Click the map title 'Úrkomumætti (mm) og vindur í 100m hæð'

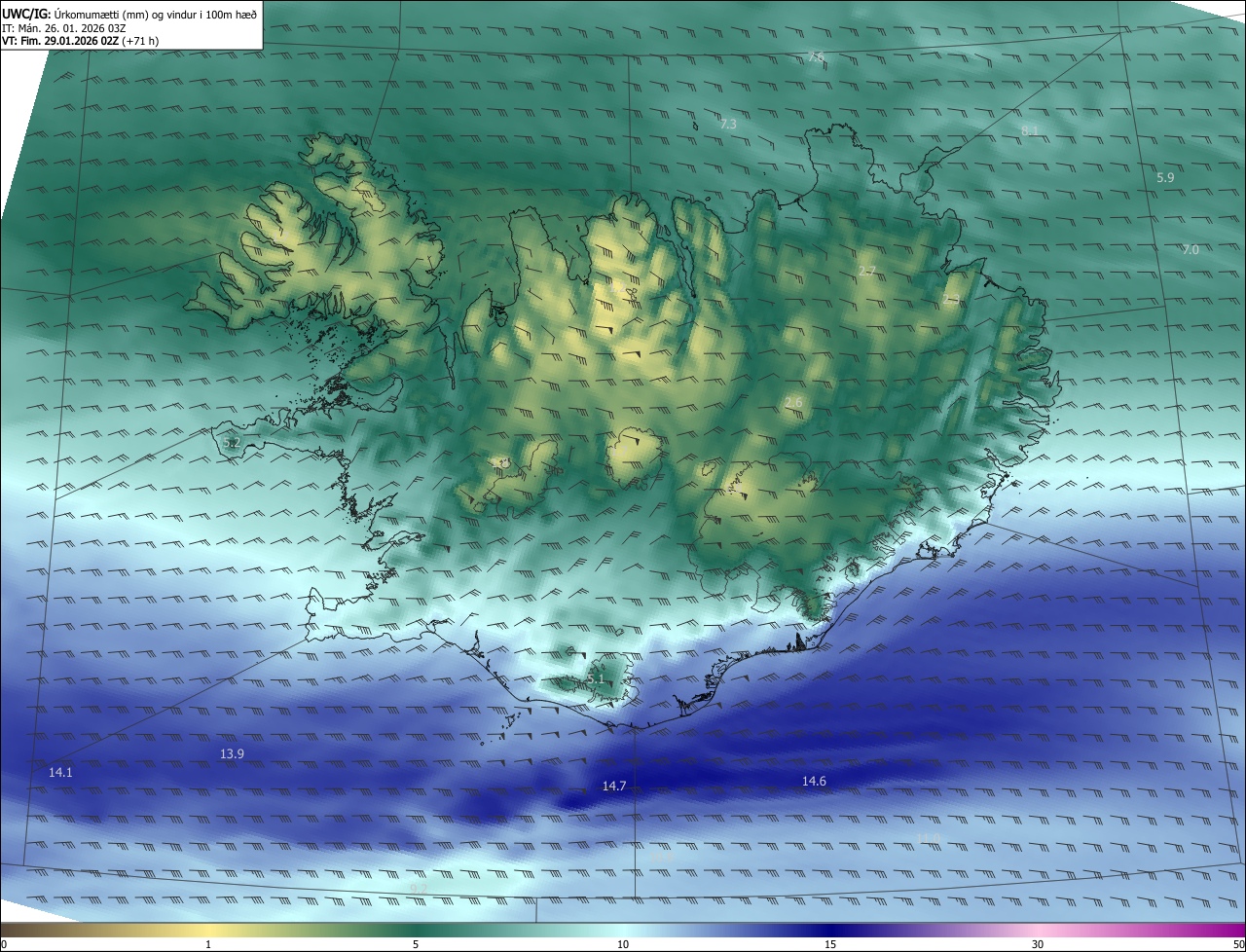[x=155, y=14]
